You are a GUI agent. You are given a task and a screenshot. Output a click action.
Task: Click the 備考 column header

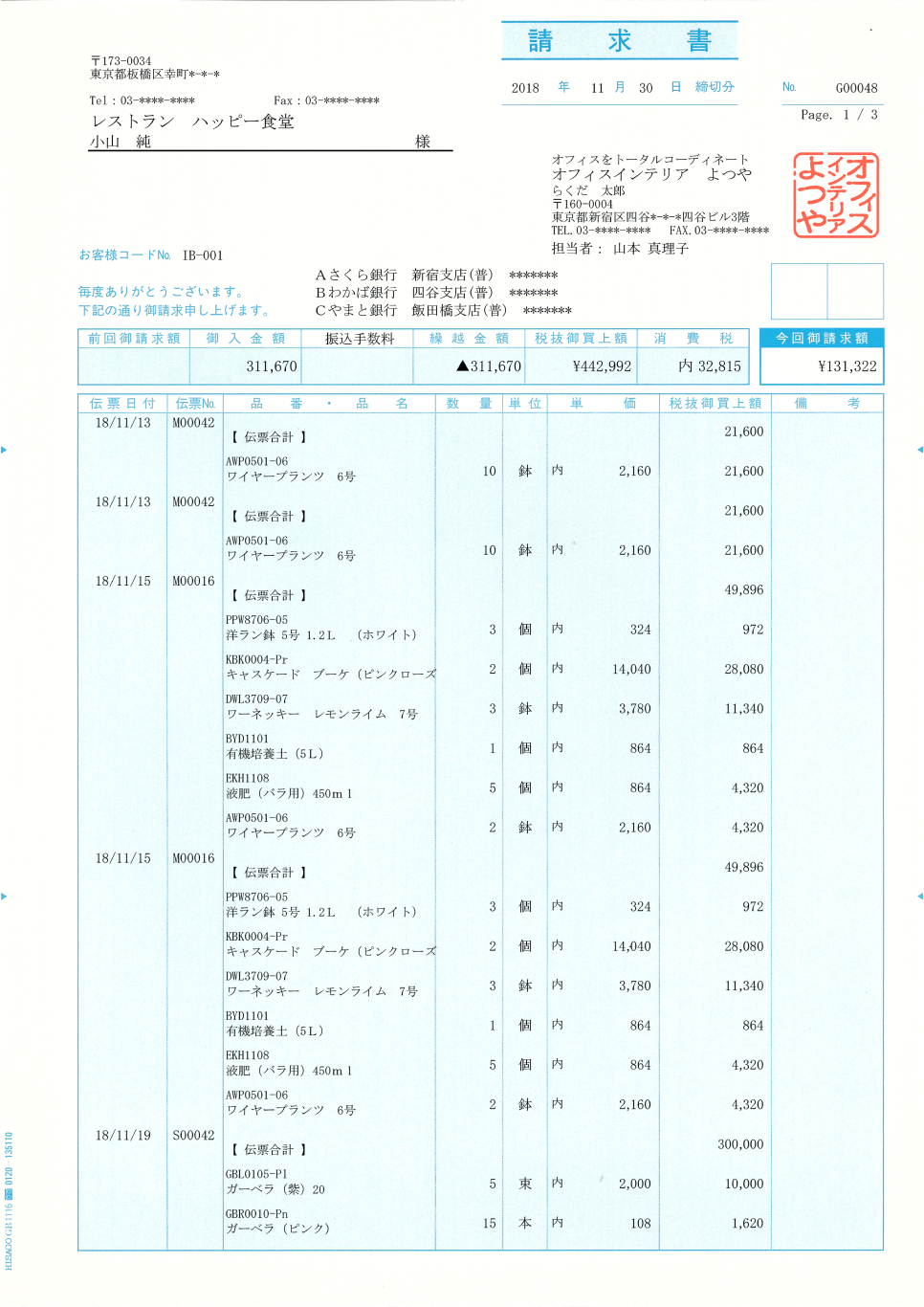(x=826, y=404)
